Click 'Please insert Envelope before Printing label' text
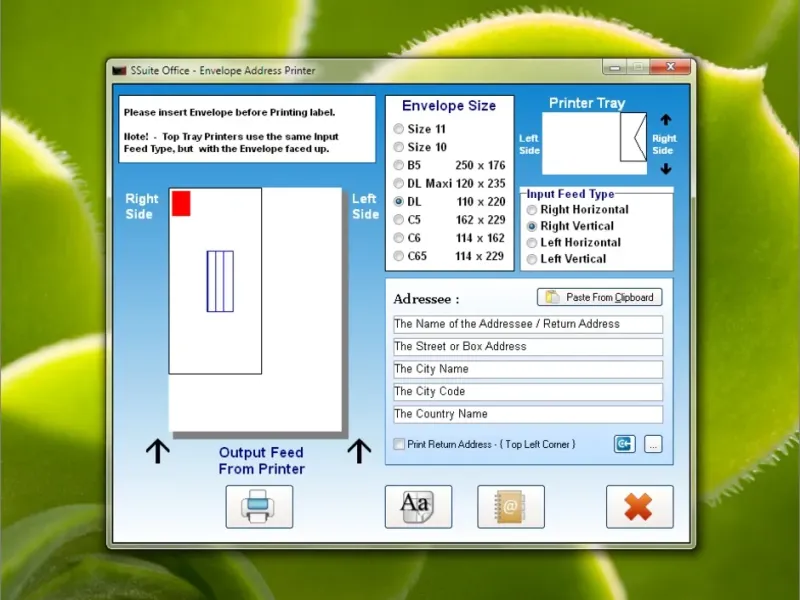 tap(230, 112)
